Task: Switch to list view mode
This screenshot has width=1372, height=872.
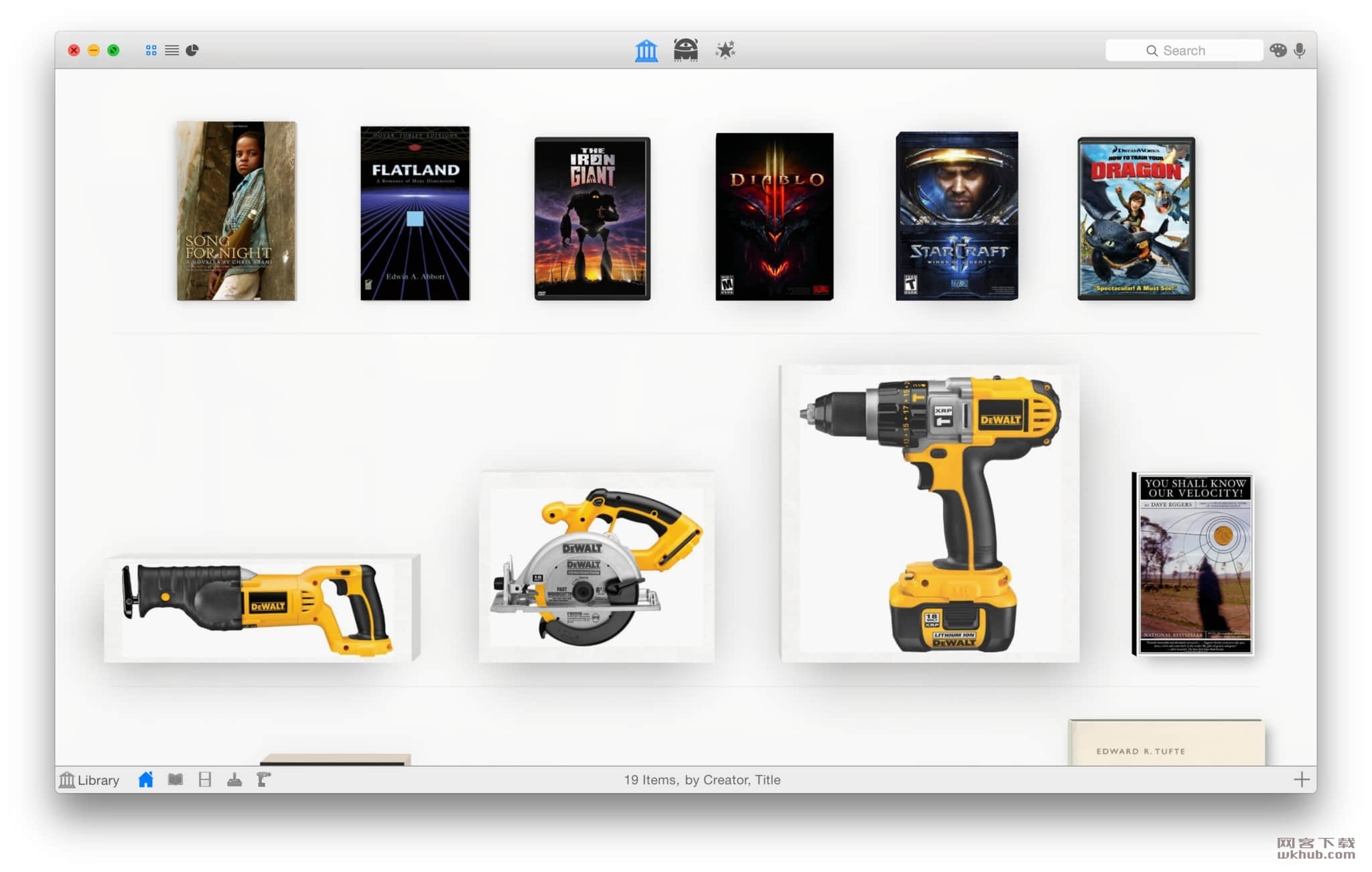Action: (171, 50)
